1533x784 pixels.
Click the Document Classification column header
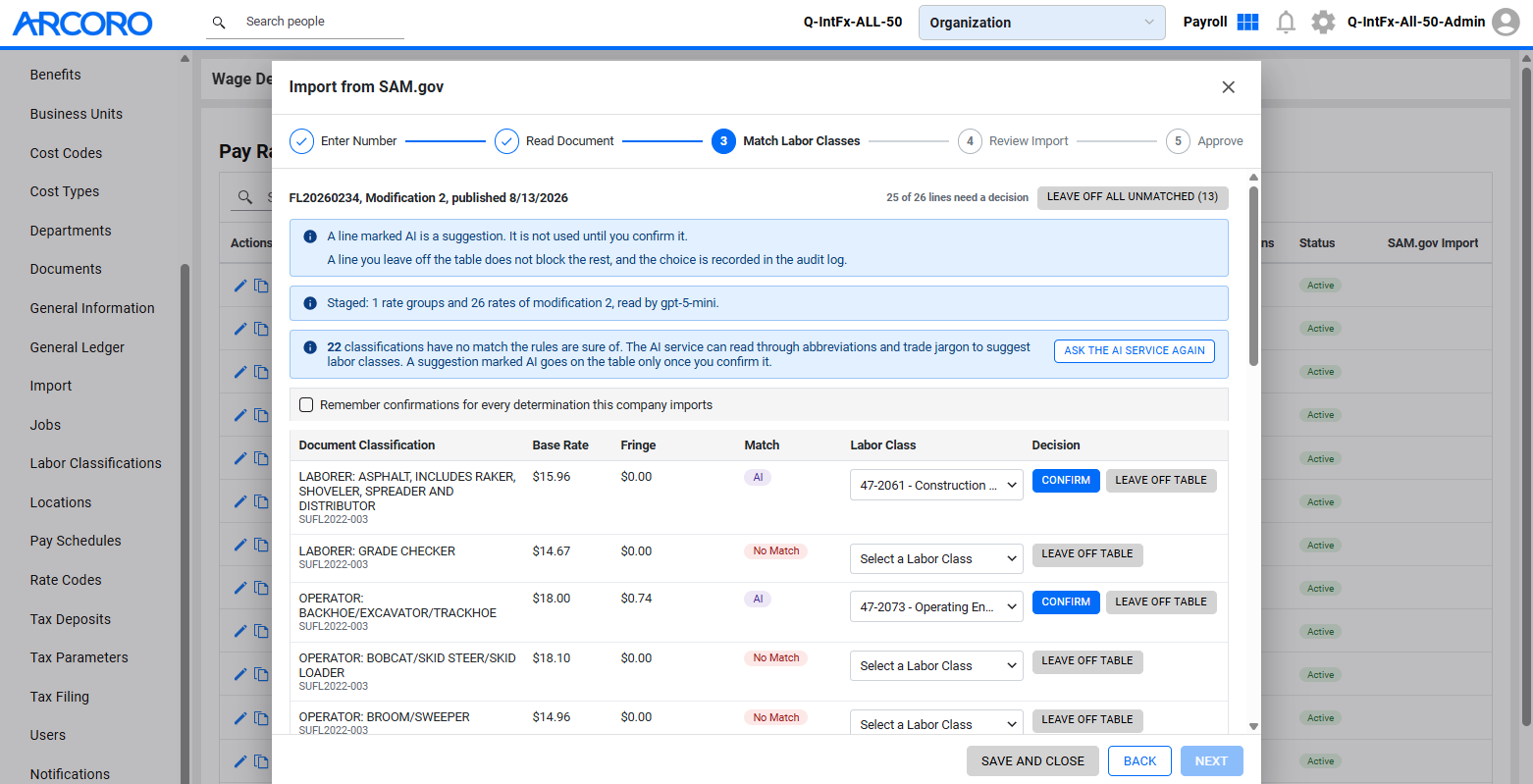pos(367,445)
